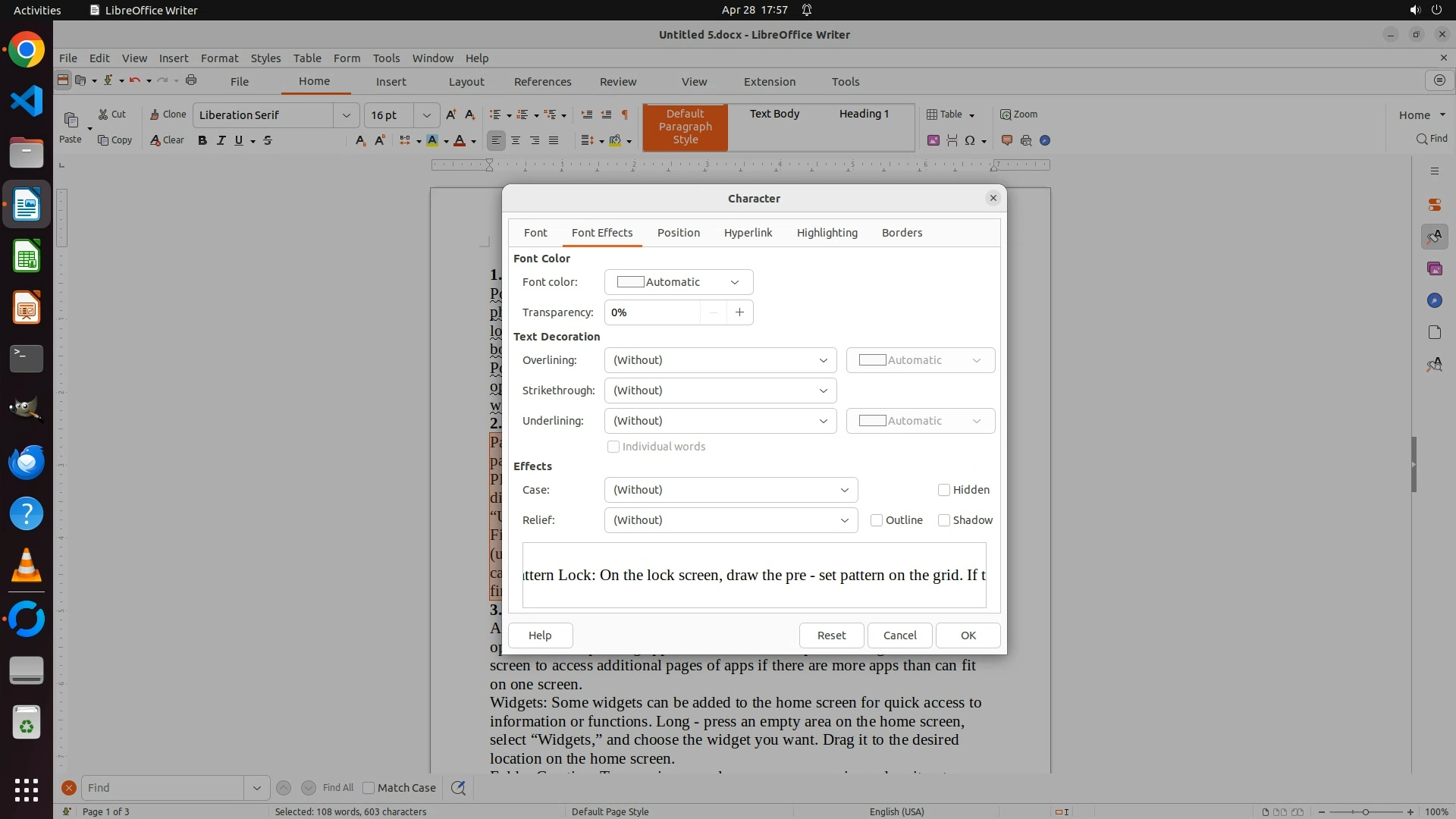Open the Case effects dropdown
The image size is (1456, 819).
(730, 490)
